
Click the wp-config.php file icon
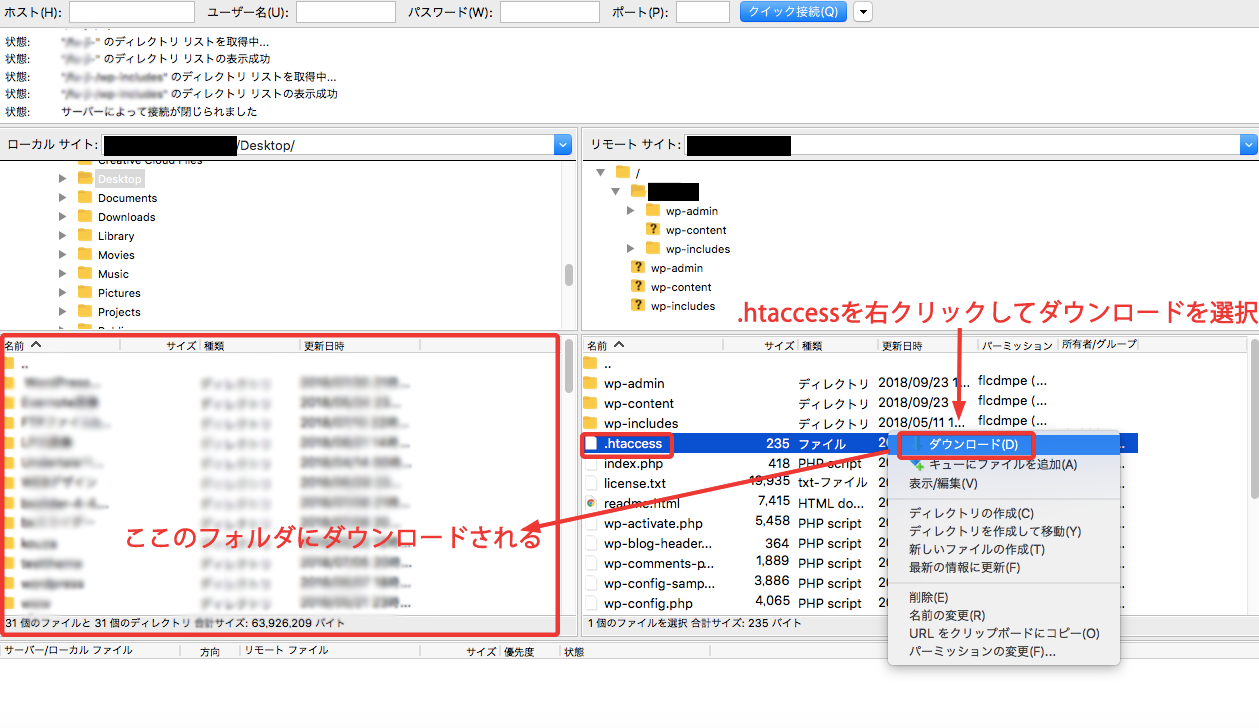click(591, 603)
